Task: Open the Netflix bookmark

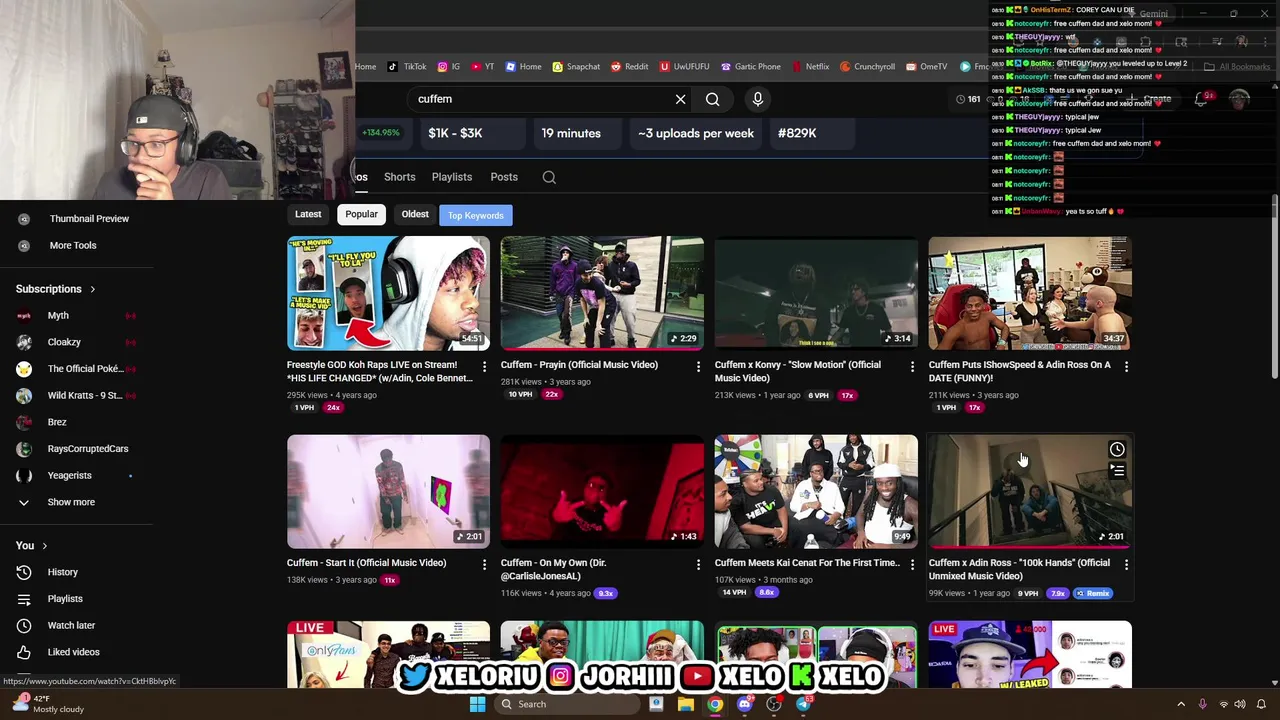Action: tap(810, 67)
